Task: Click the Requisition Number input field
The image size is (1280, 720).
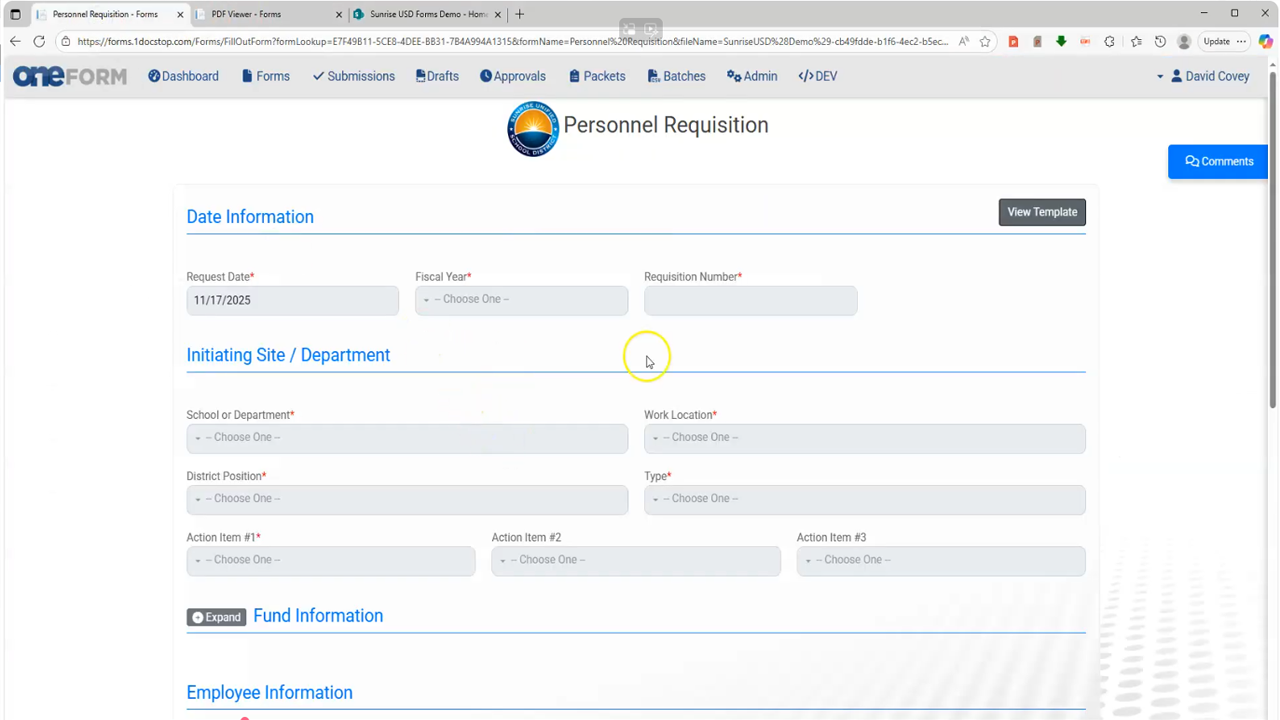Action: pos(750,301)
